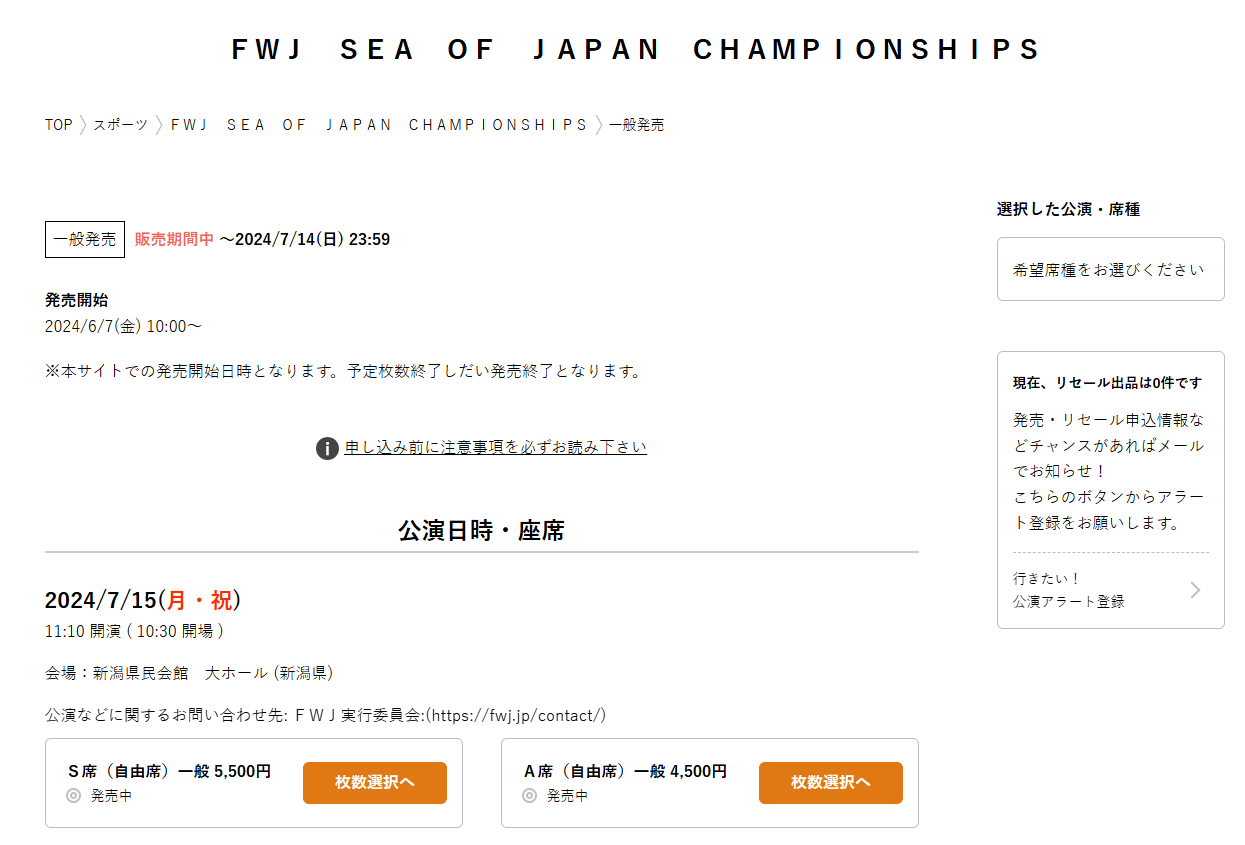Click the breadcrumb chevron before 一般発売
The height and width of the screenshot is (845, 1245).
point(599,125)
